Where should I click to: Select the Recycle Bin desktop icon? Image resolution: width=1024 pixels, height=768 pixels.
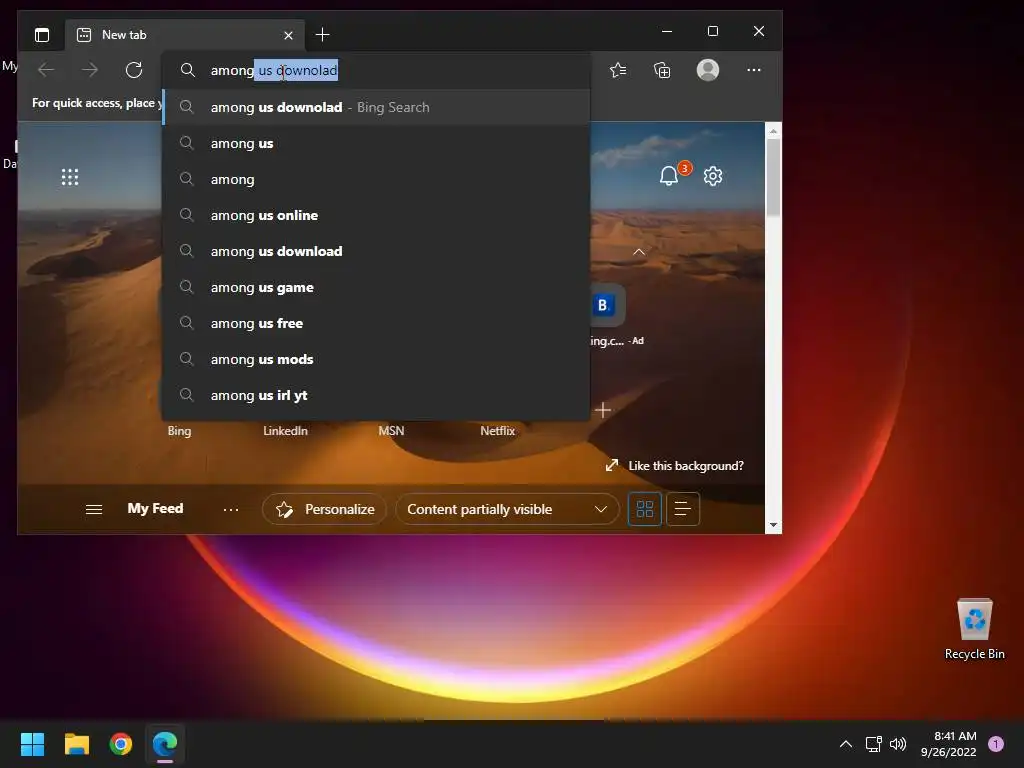[x=974, y=630]
